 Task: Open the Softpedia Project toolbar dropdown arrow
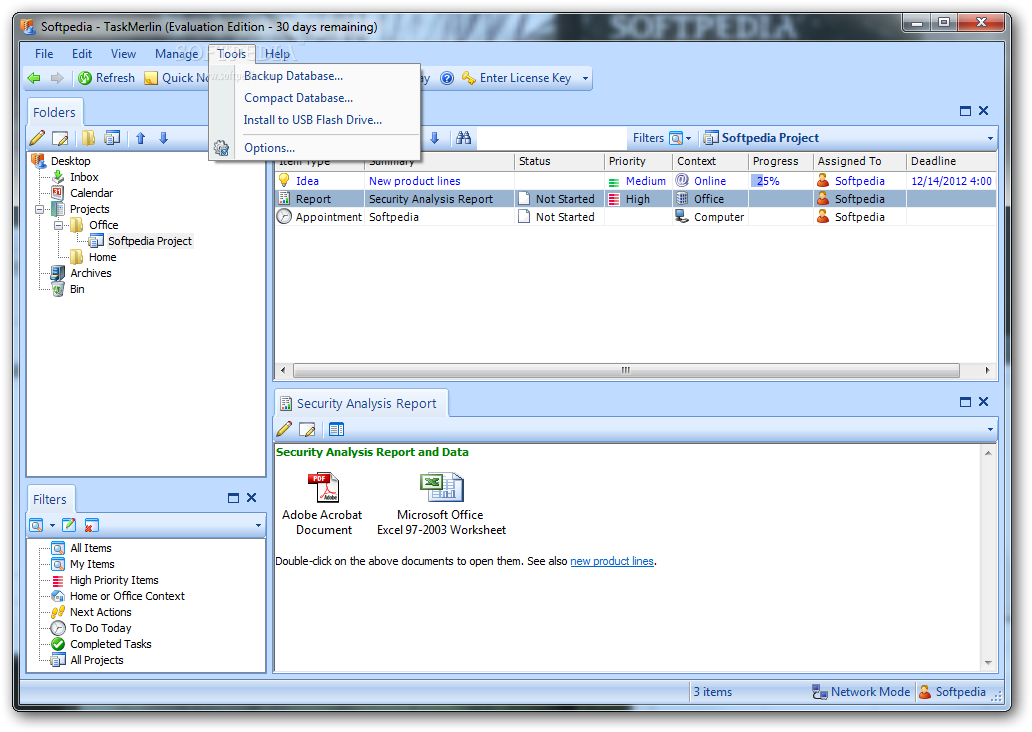[990, 138]
